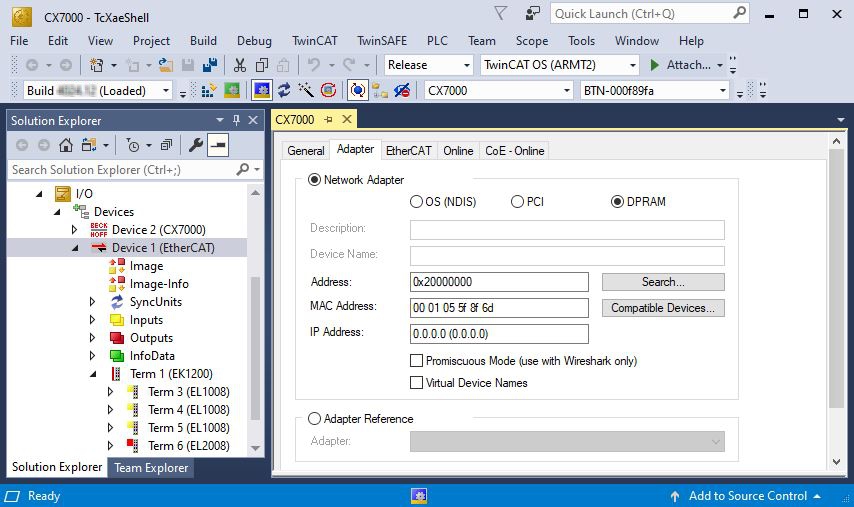Screen dimensions: 854x507
Task: Click the Switch Views icon in Solution Explorer
Action: (x=89, y=145)
